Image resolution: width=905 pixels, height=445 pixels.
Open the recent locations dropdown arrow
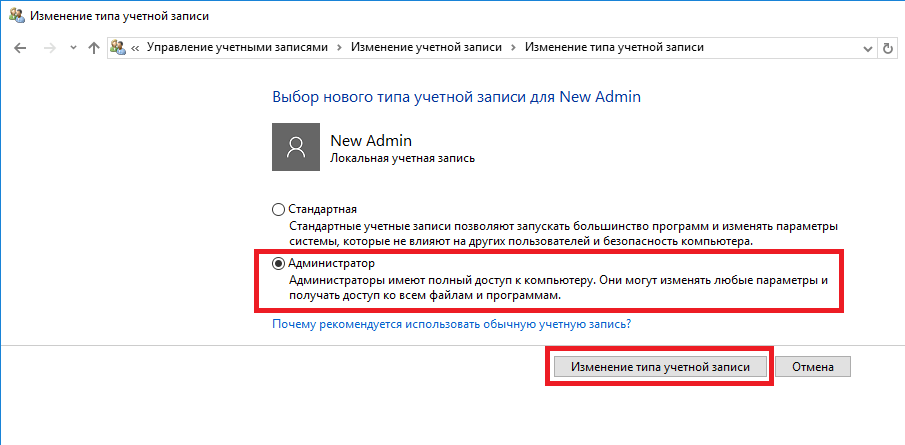pos(71,48)
